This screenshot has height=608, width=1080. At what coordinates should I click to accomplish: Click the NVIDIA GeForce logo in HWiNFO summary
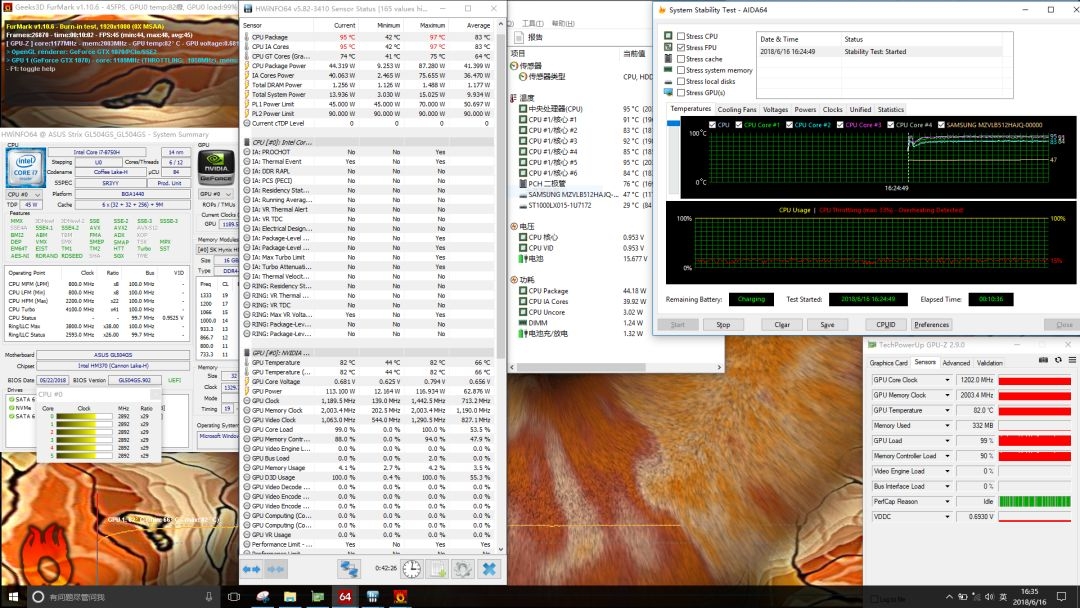coord(216,167)
